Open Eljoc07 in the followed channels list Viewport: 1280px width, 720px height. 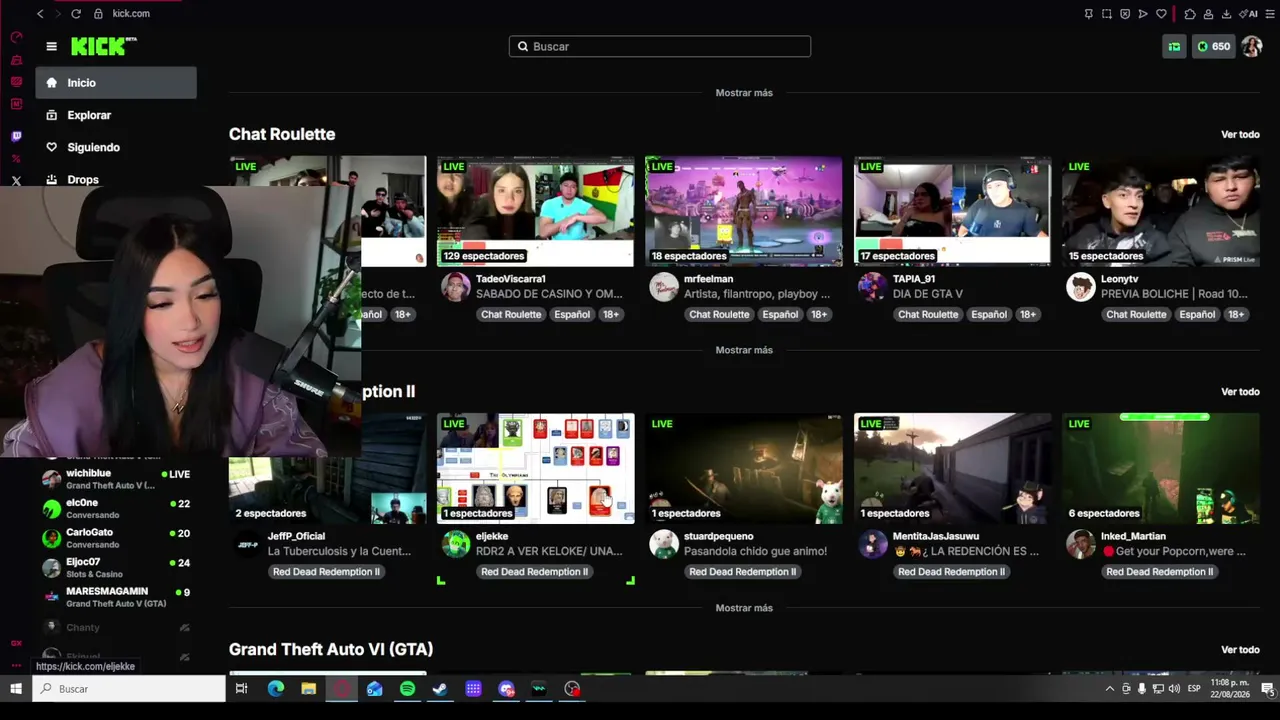coord(116,568)
